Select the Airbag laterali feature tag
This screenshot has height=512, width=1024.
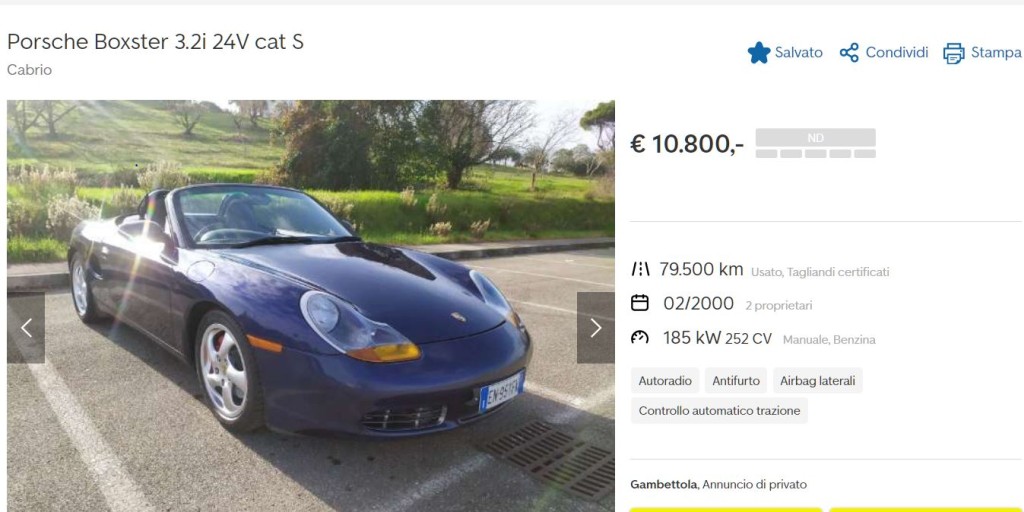pos(818,381)
